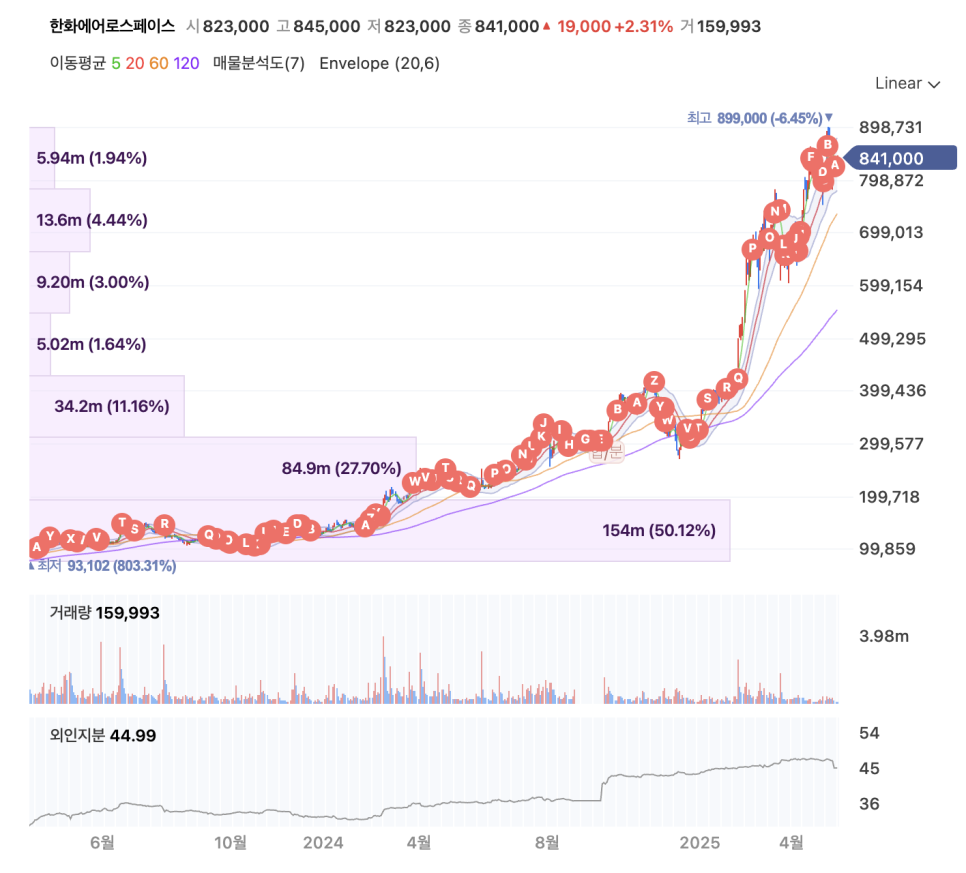Click the 2025 date axis label
966x873 pixels.
(699, 842)
